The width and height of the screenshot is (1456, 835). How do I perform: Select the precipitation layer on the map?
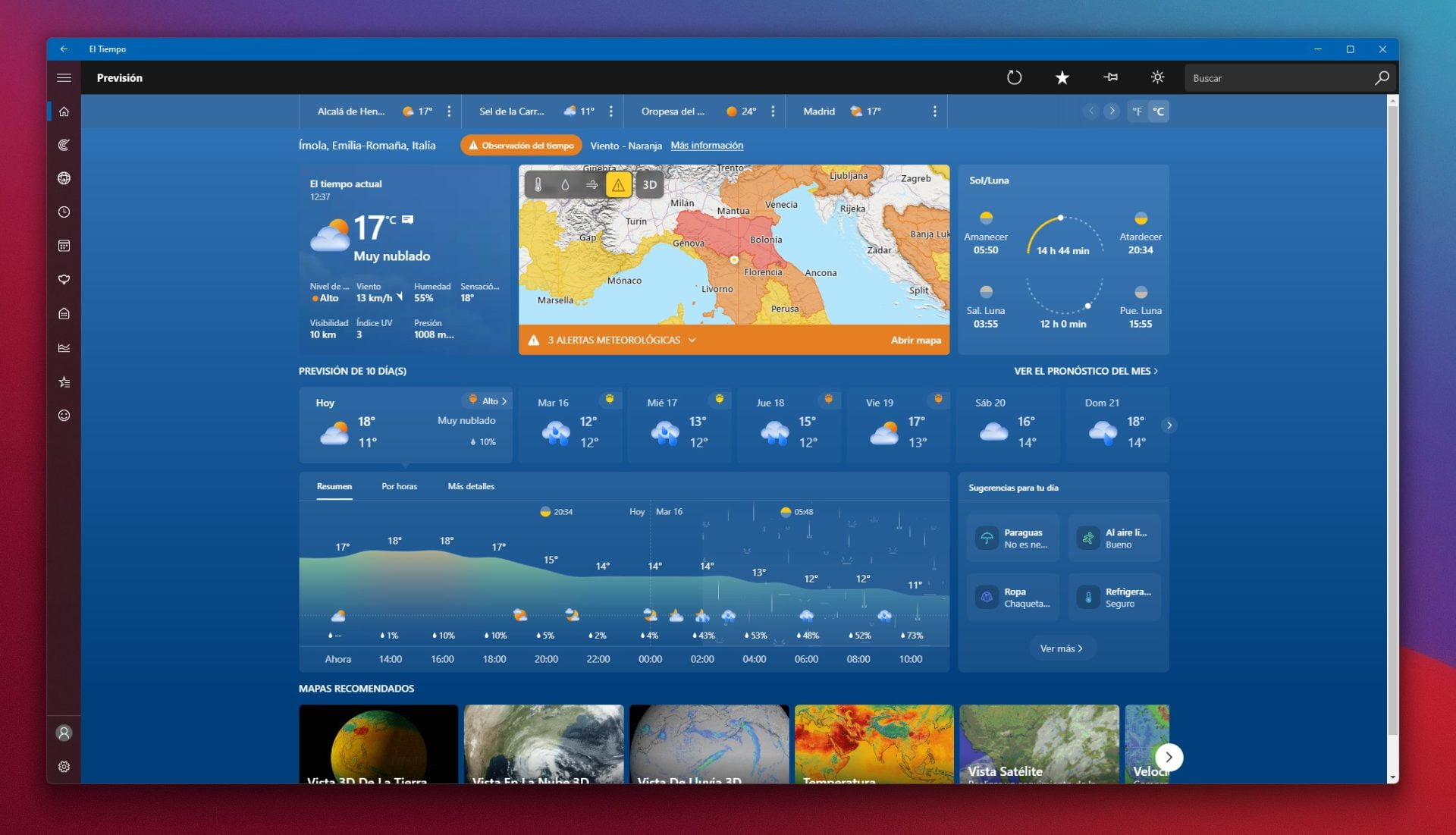coord(564,184)
